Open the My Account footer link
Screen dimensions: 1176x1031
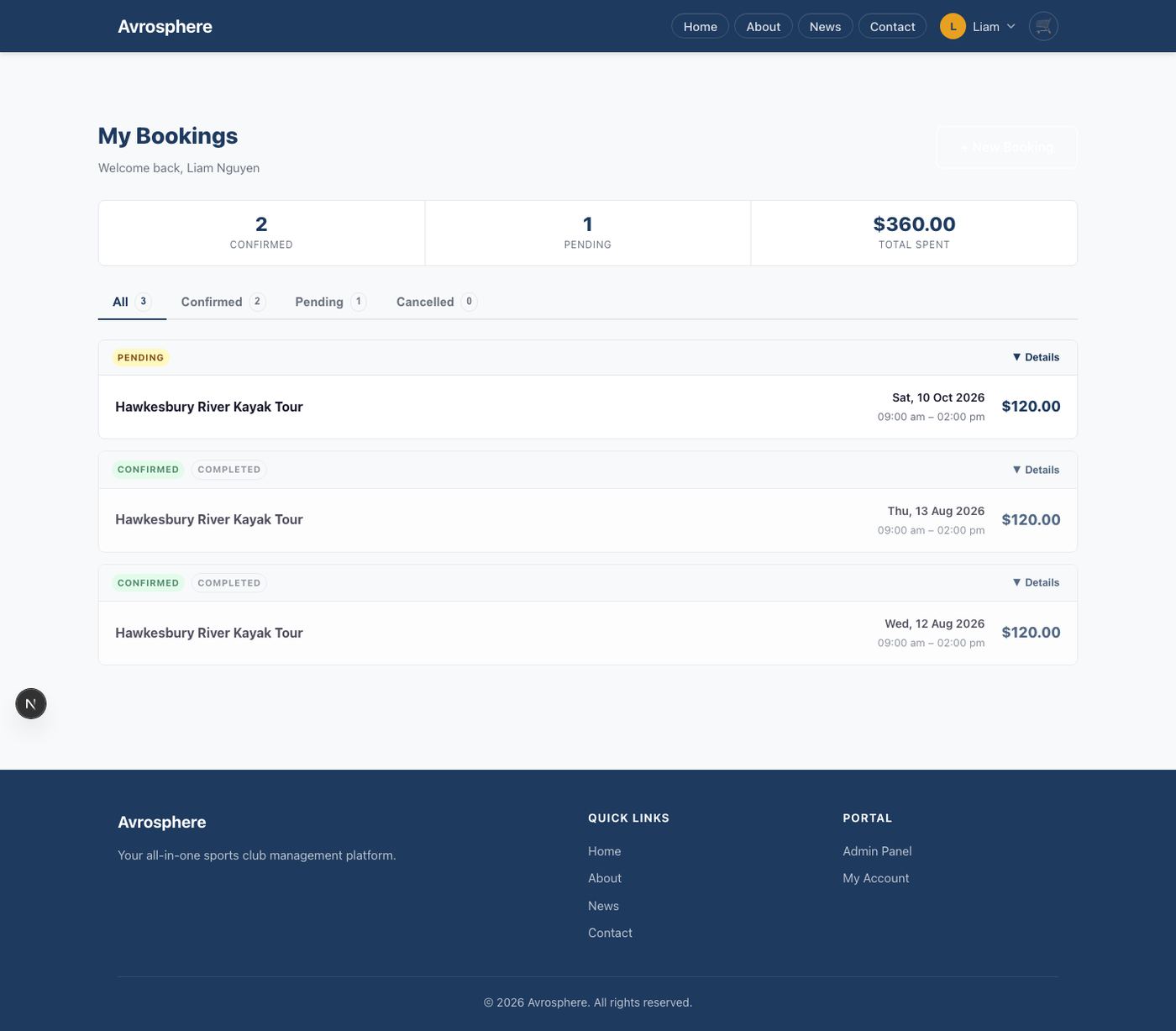click(876, 878)
